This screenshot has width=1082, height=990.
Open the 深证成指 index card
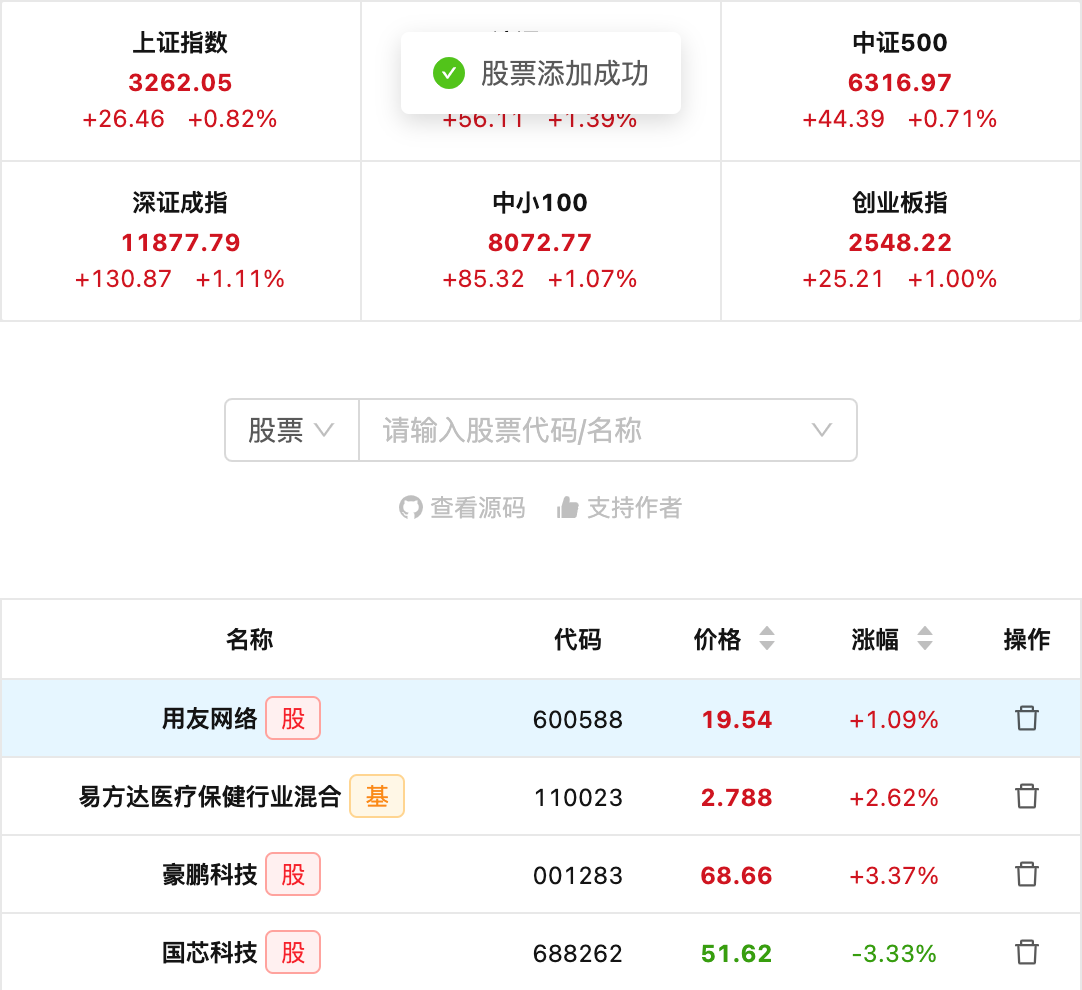click(181, 241)
